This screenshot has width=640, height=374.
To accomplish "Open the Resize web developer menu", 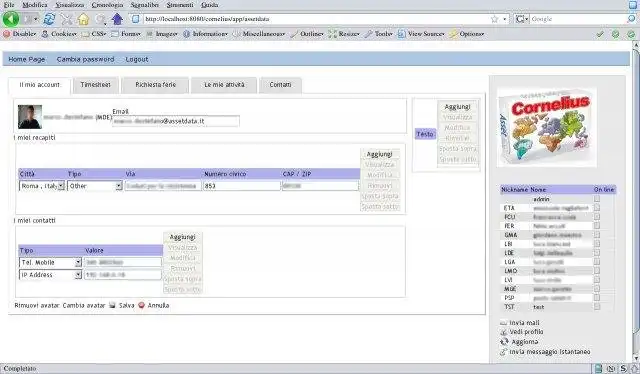I will [344, 34].
